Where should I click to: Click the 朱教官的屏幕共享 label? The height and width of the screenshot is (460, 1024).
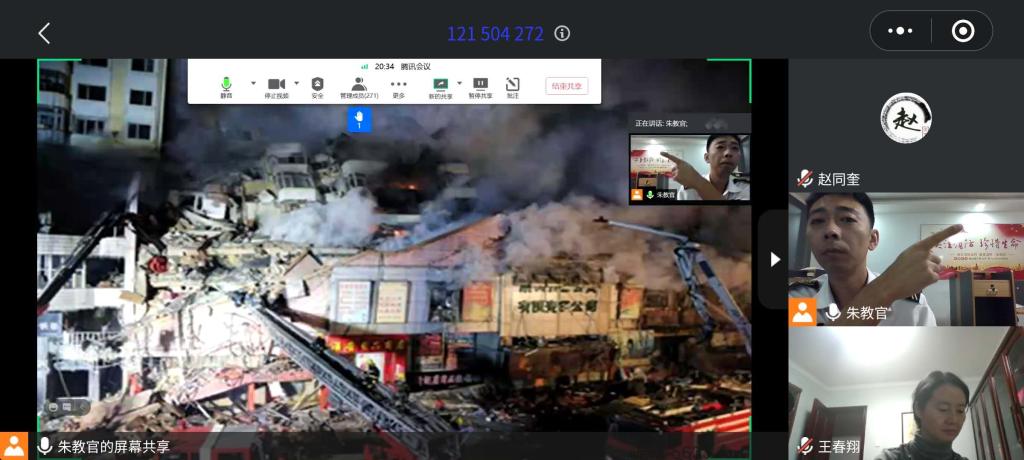pyautogui.click(x=114, y=447)
